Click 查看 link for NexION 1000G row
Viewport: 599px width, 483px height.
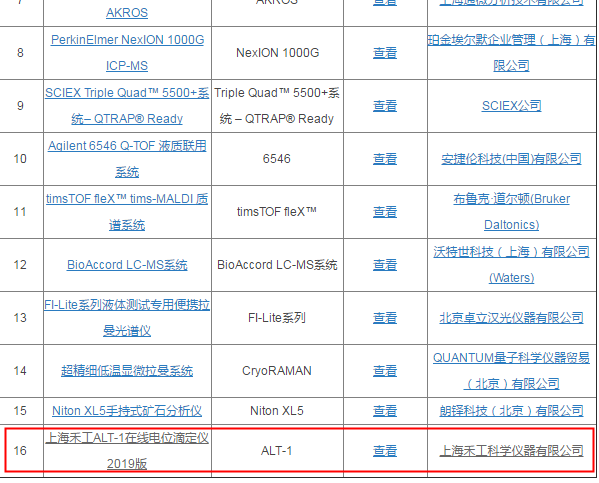point(385,53)
